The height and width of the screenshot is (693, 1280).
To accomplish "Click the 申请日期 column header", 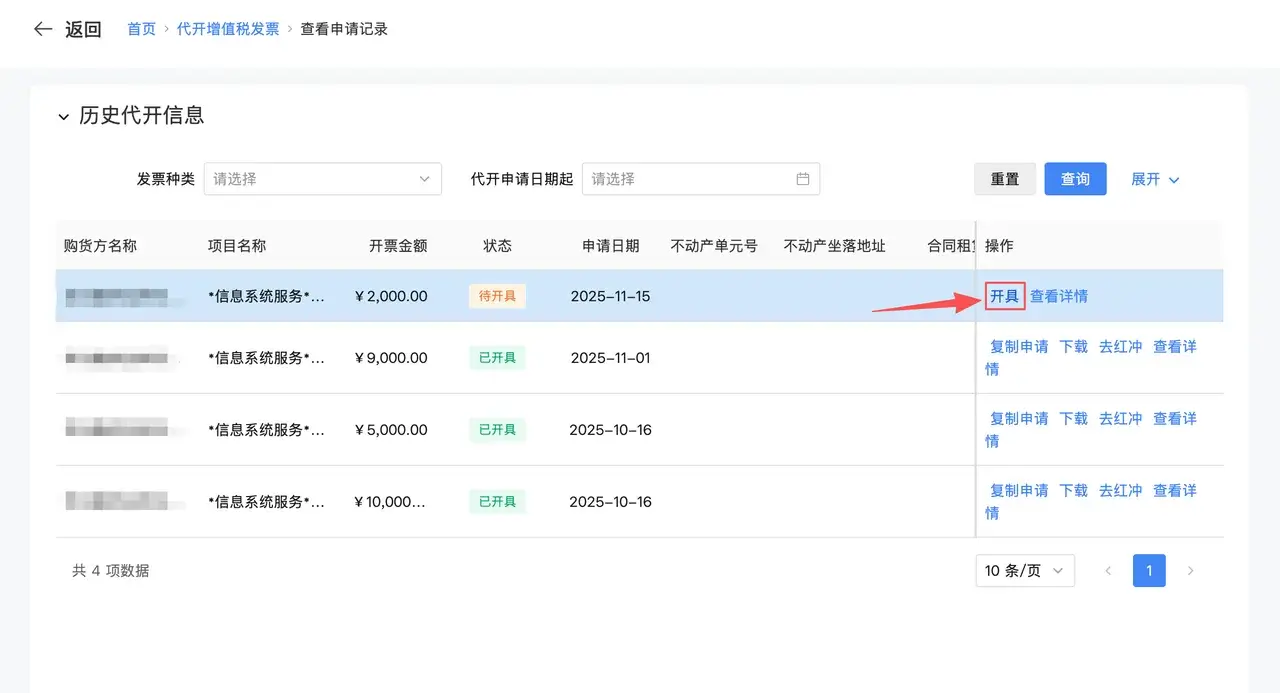I will 610,246.
